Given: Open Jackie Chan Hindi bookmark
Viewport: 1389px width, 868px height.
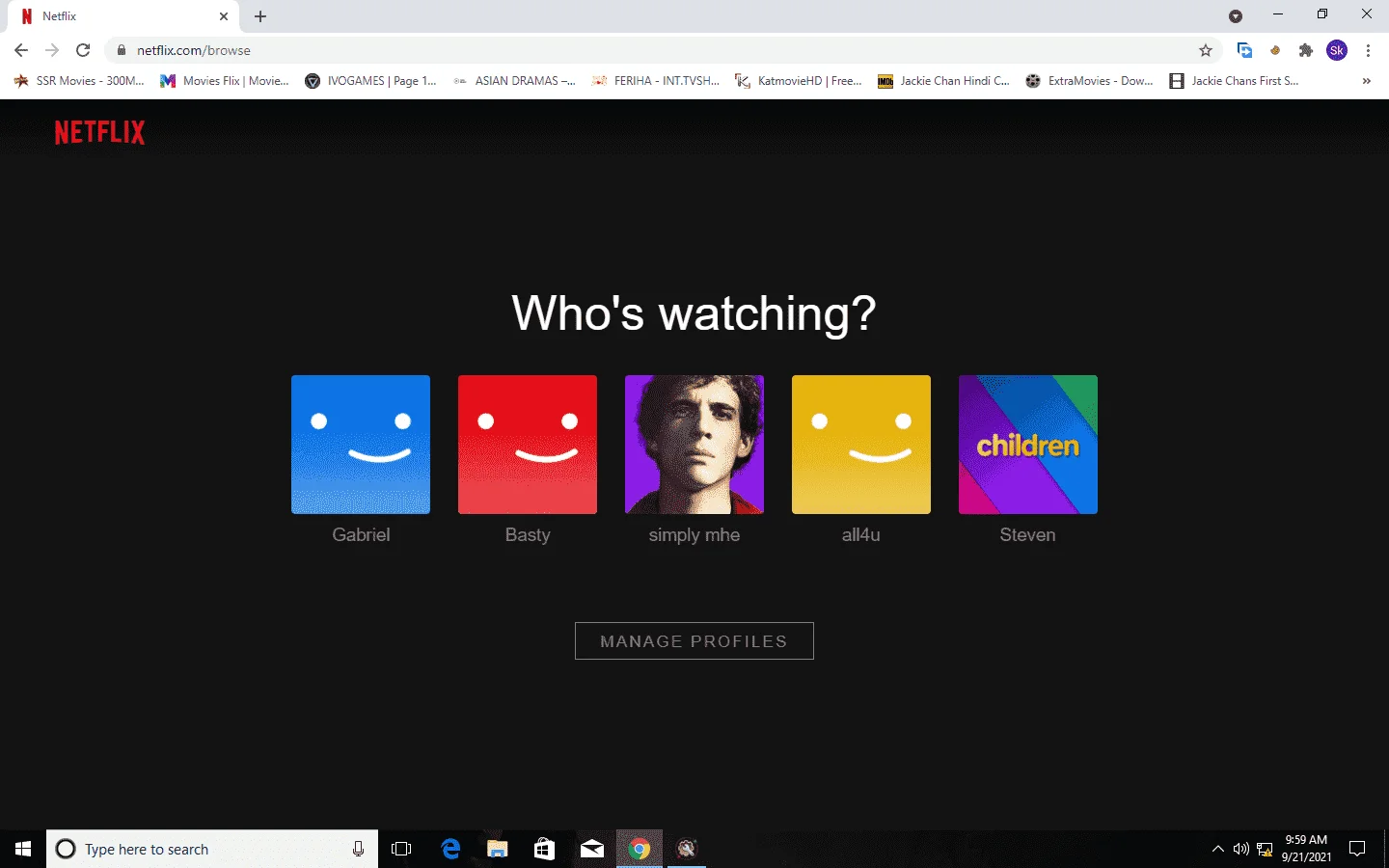Looking at the screenshot, I should 944,81.
